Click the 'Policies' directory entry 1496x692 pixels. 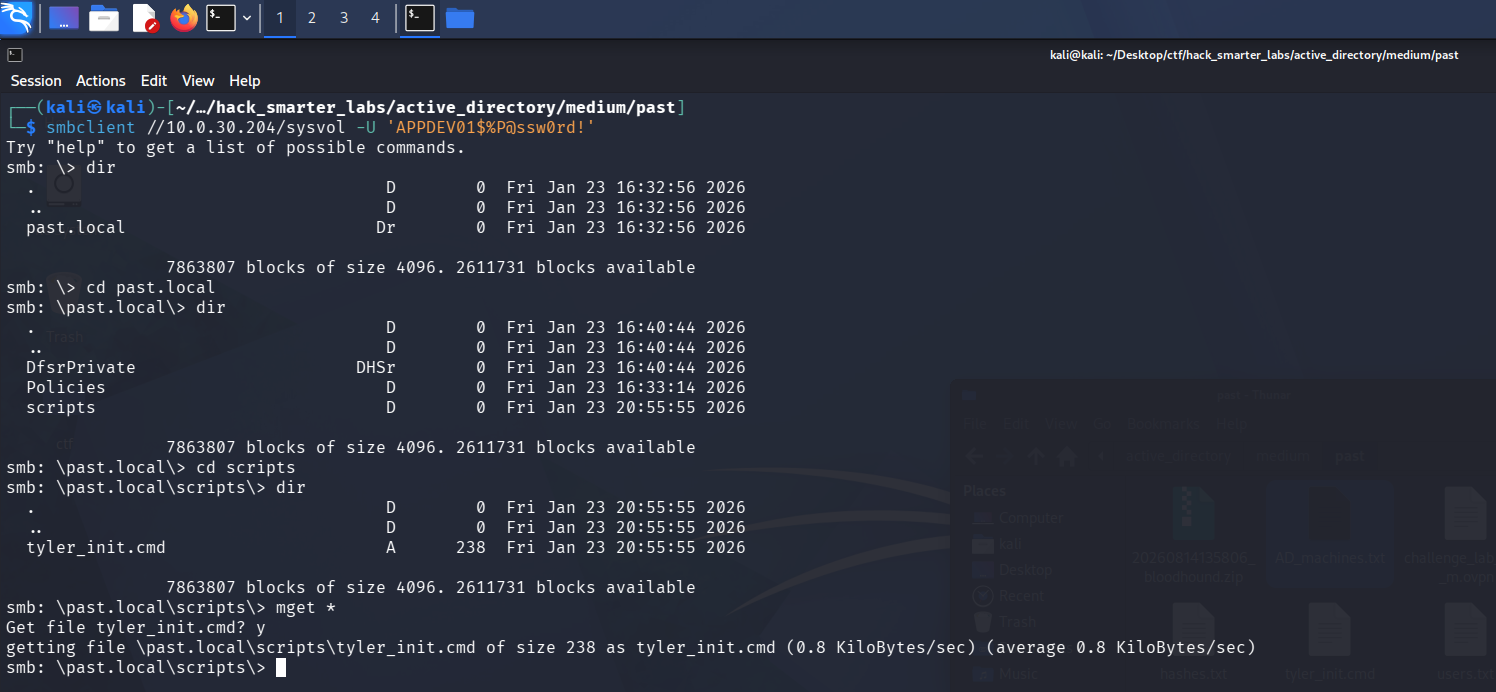pyautogui.click(x=66, y=387)
